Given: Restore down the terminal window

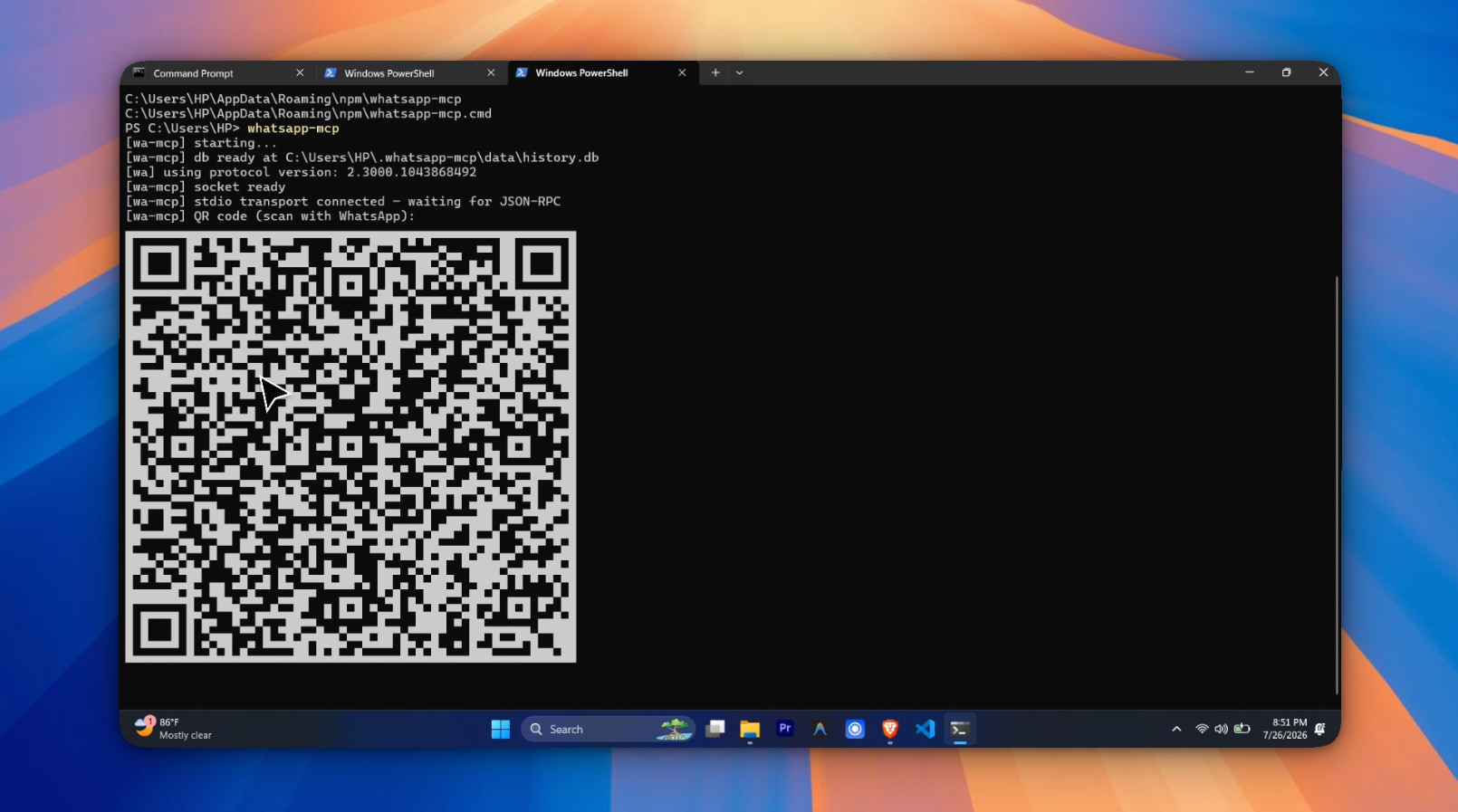Looking at the screenshot, I should 1286,72.
